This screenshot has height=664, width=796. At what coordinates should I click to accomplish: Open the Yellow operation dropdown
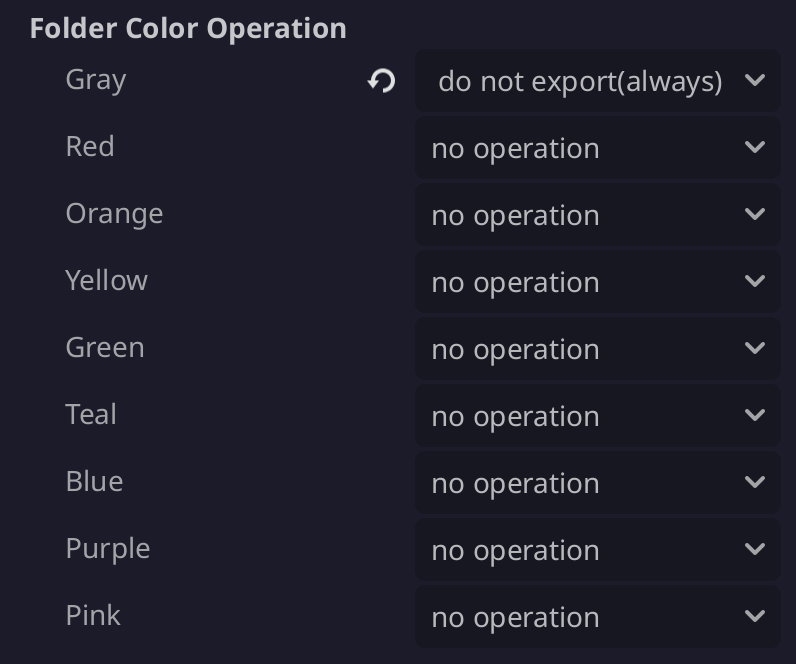click(x=597, y=282)
